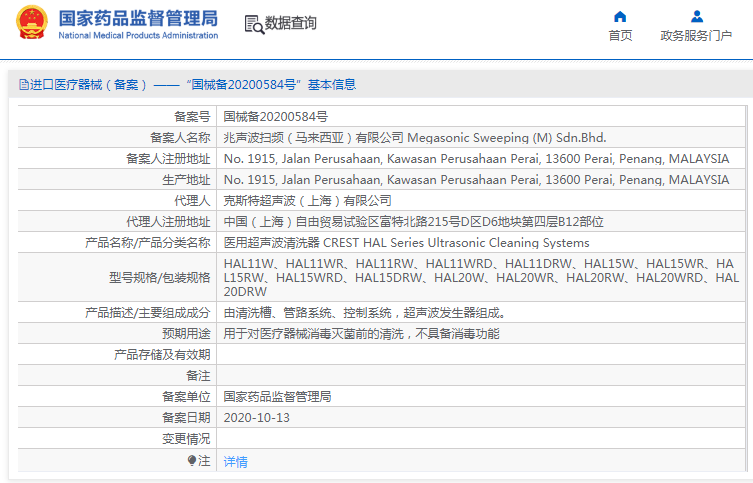
Task: Select the 备案人注册地址 label
Action: pyautogui.click(x=168, y=159)
